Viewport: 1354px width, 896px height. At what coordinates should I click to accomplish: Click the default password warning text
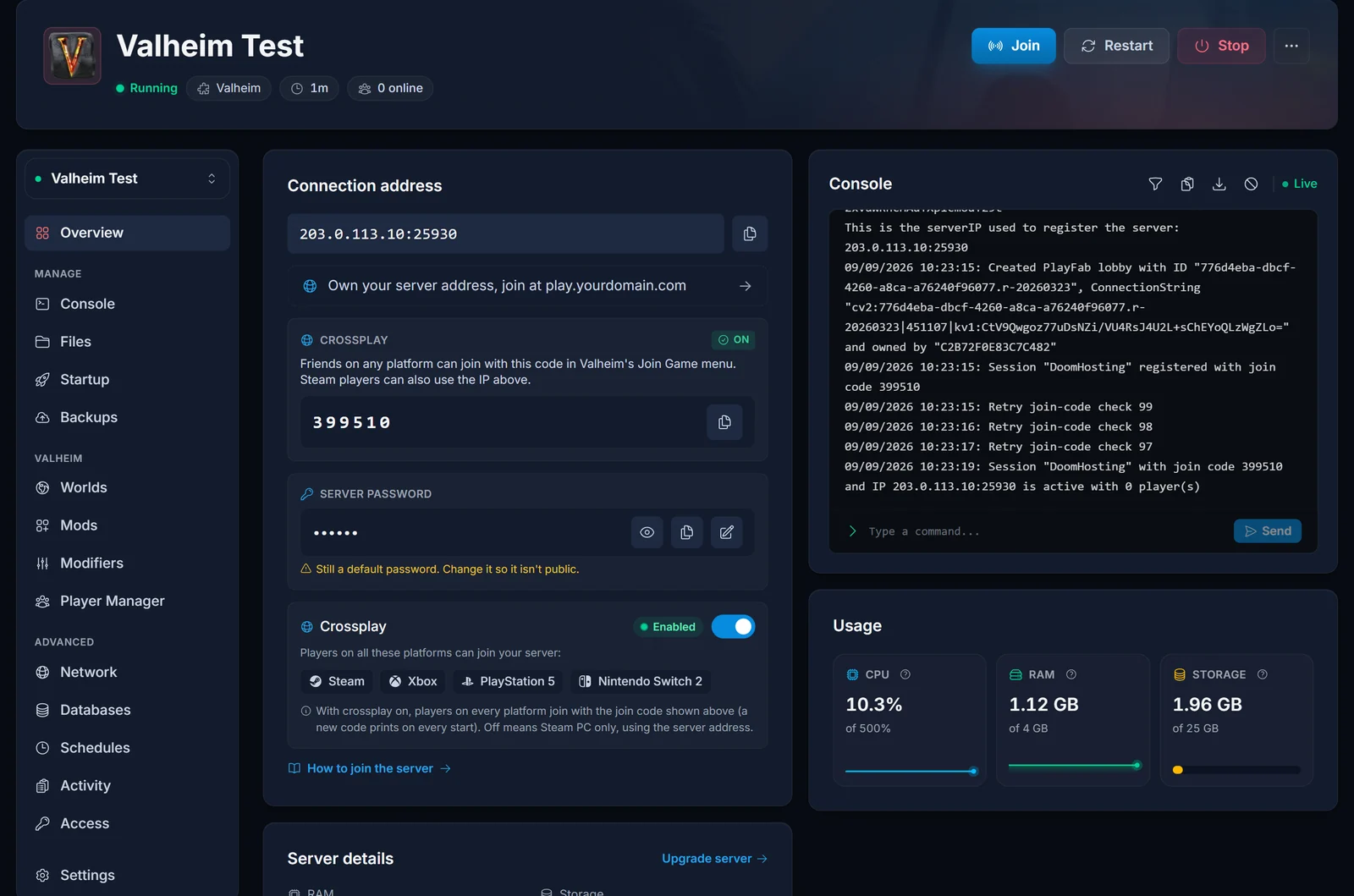(447, 569)
